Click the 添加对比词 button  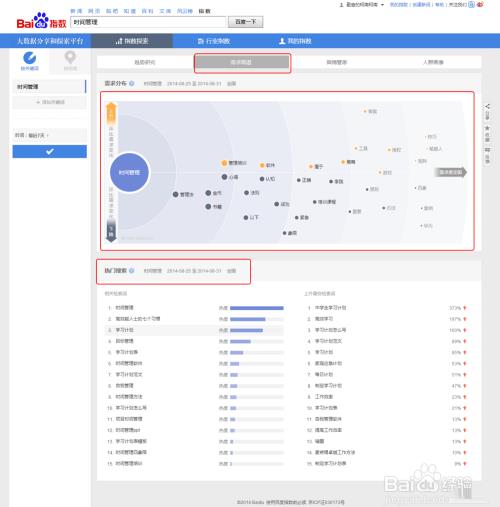pos(50,102)
